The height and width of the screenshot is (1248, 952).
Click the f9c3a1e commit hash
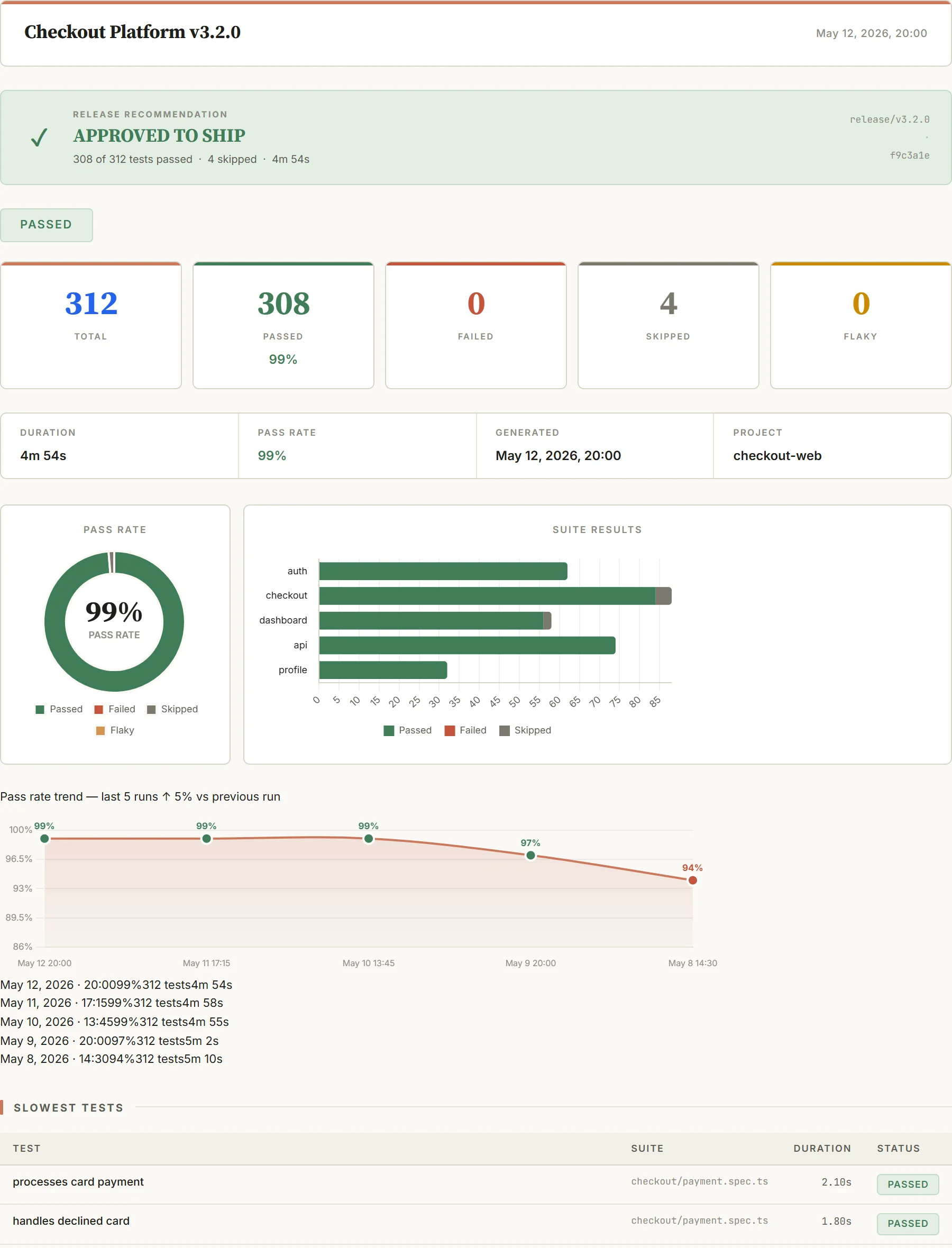[910, 155]
